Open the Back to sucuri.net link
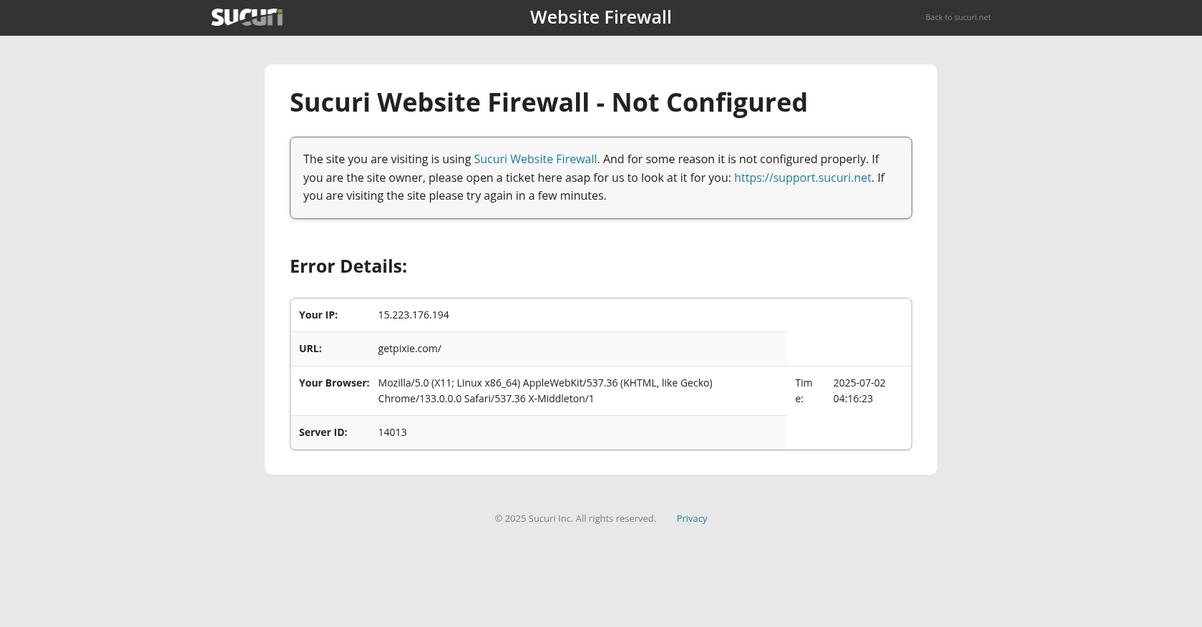The width and height of the screenshot is (1202, 627). (958, 17)
